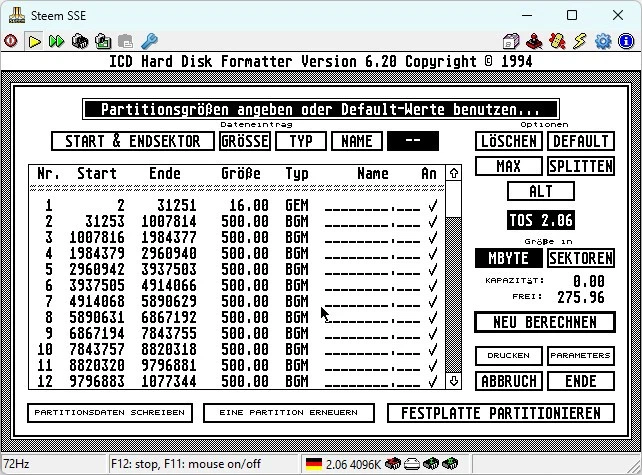Switch to TYP data entry mode
Image resolution: width=642 pixels, height=475 pixels.
click(x=301, y=141)
